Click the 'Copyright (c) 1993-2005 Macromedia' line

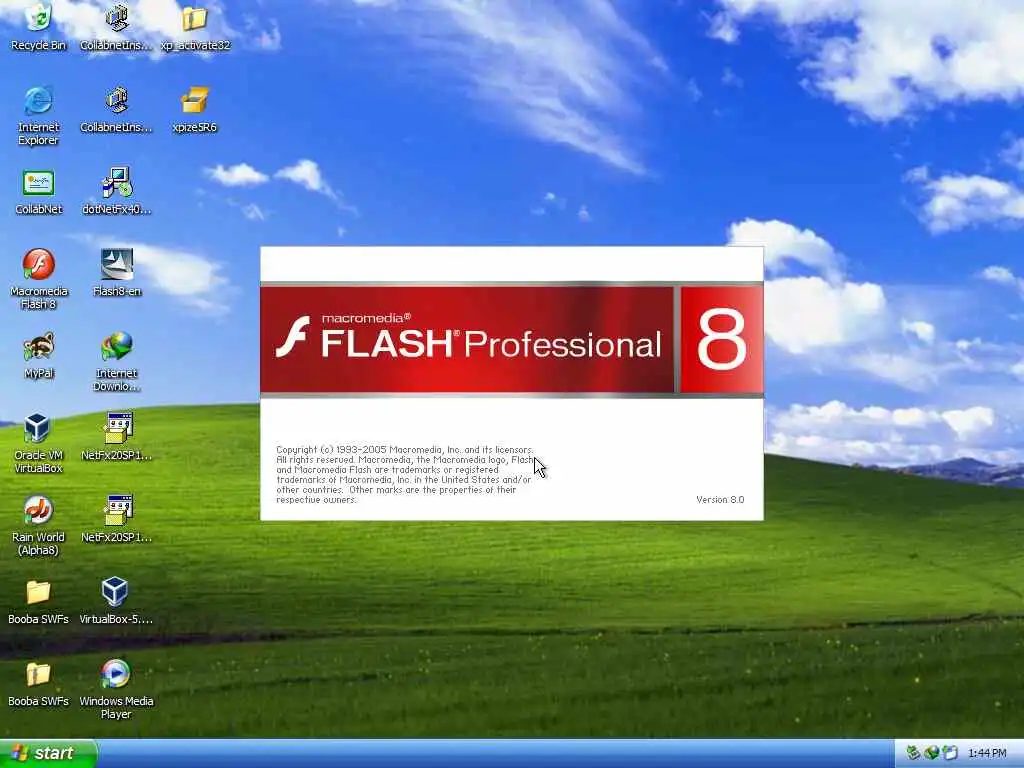[x=404, y=449]
